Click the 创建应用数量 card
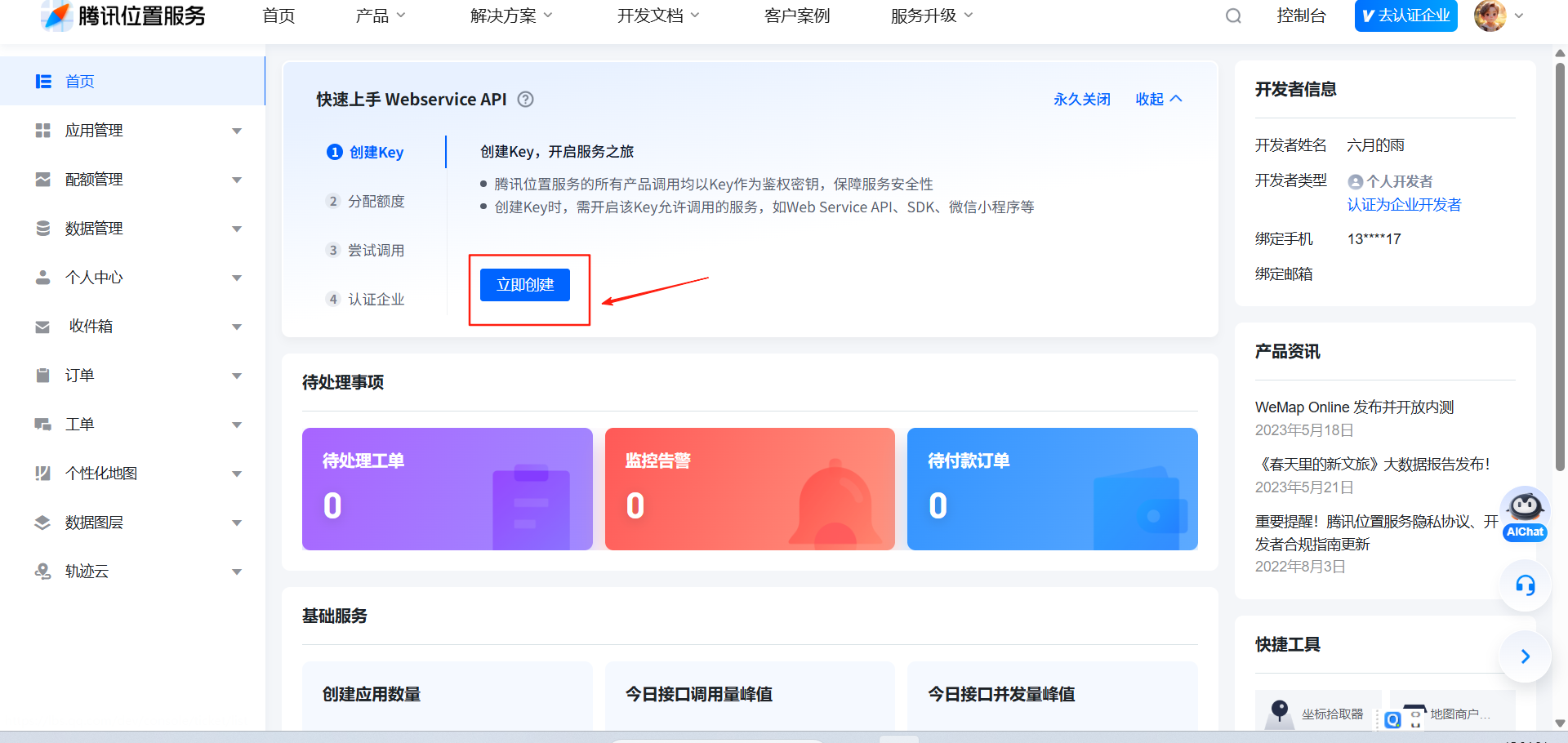The image size is (1568, 743). [x=448, y=696]
